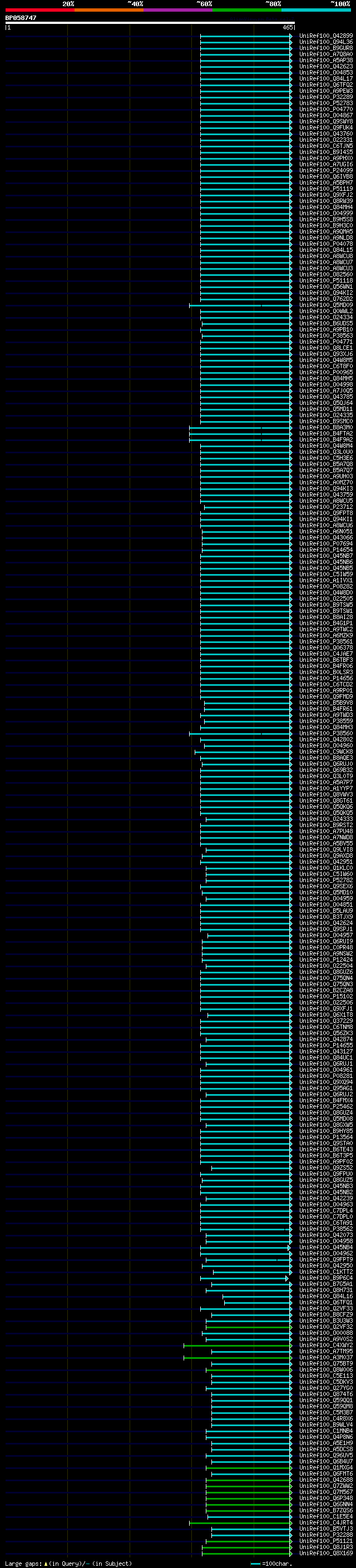Click the UniRef100_Q9FUK4 entry
356x1568 pixels.
click(x=325, y=127)
